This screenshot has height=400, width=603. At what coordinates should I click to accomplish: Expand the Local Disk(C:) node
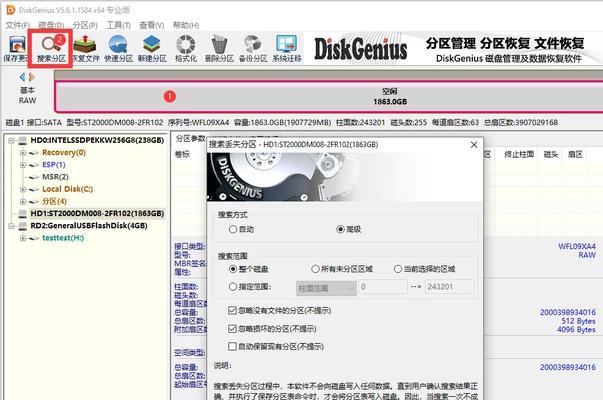coord(23,189)
